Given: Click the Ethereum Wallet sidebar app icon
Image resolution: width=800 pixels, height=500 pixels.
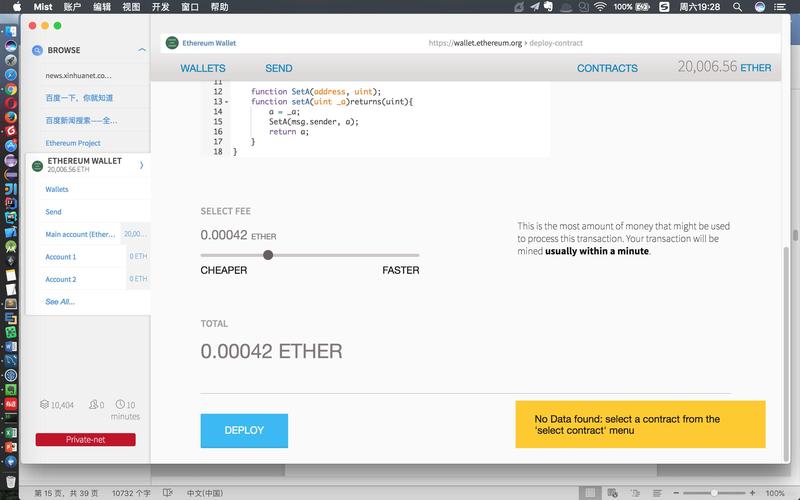Looking at the screenshot, I should [37, 165].
